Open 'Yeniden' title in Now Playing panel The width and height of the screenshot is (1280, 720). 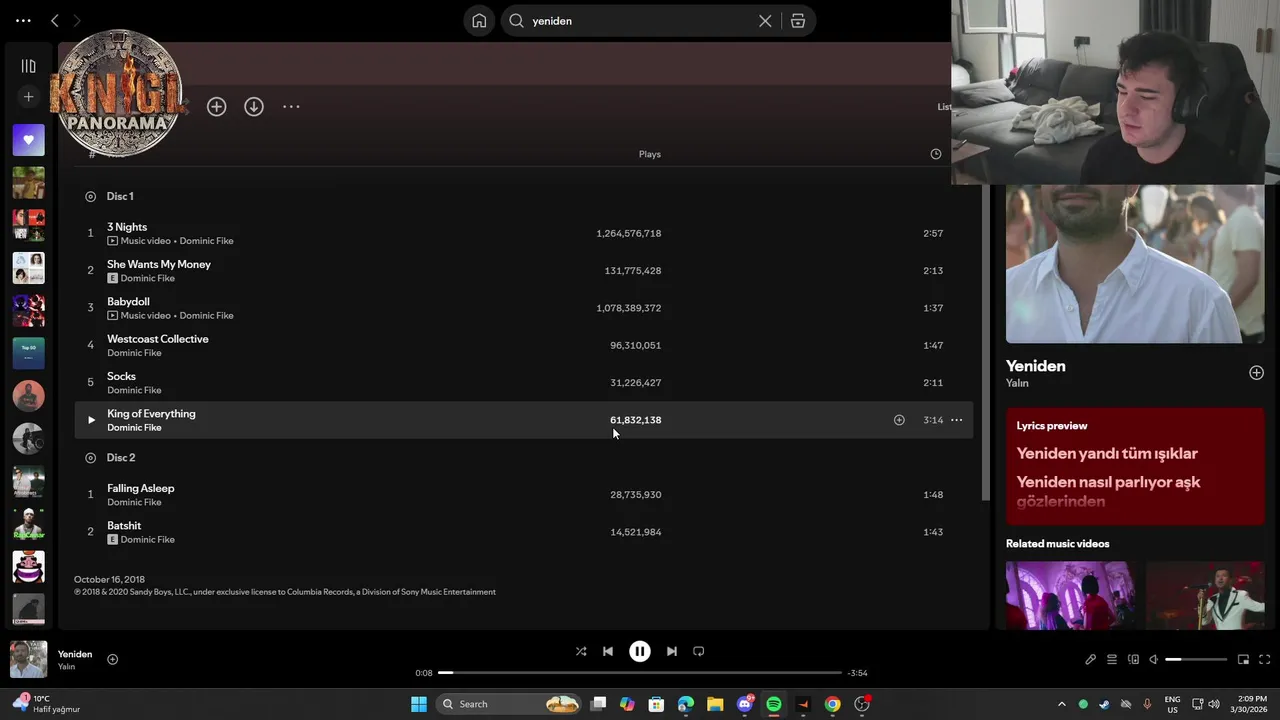(1035, 366)
